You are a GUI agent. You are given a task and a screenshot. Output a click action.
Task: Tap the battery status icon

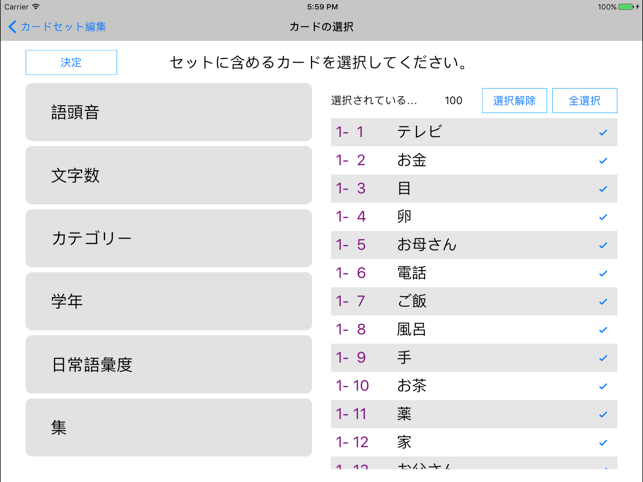[626, 7]
